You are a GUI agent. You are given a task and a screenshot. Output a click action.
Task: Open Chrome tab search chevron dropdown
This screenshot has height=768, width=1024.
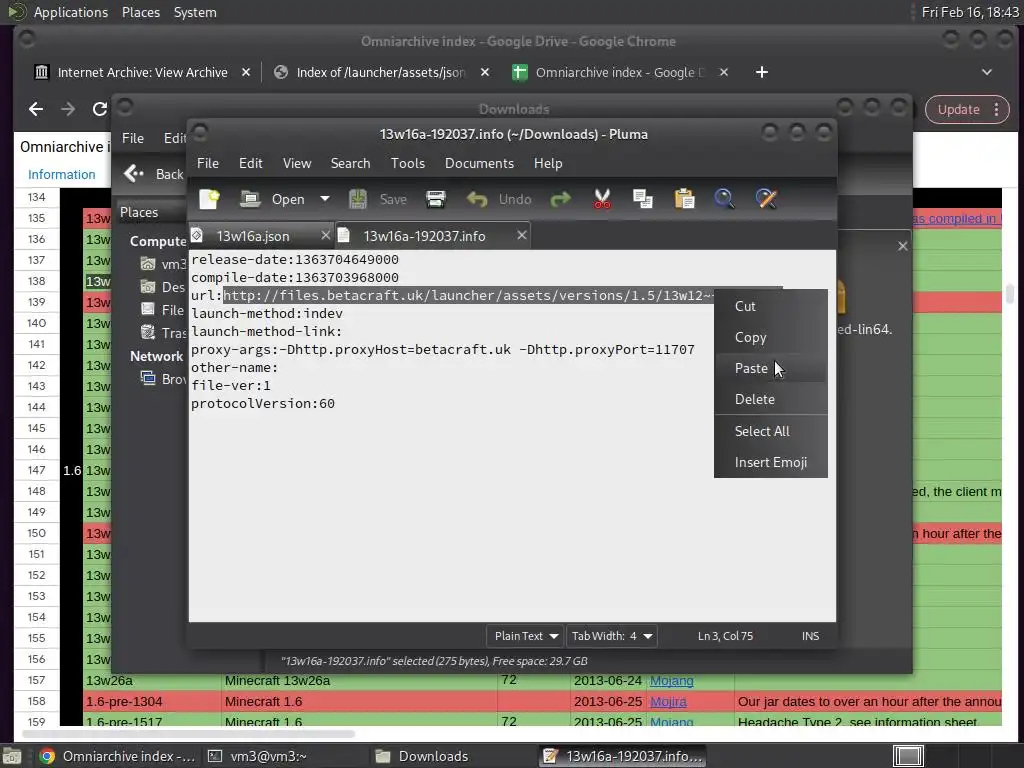click(x=987, y=72)
